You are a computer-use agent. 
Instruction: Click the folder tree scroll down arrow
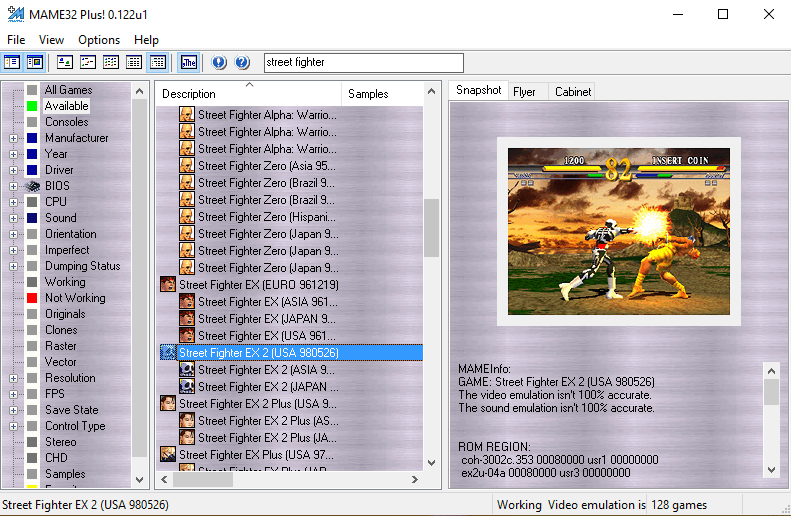click(x=139, y=479)
